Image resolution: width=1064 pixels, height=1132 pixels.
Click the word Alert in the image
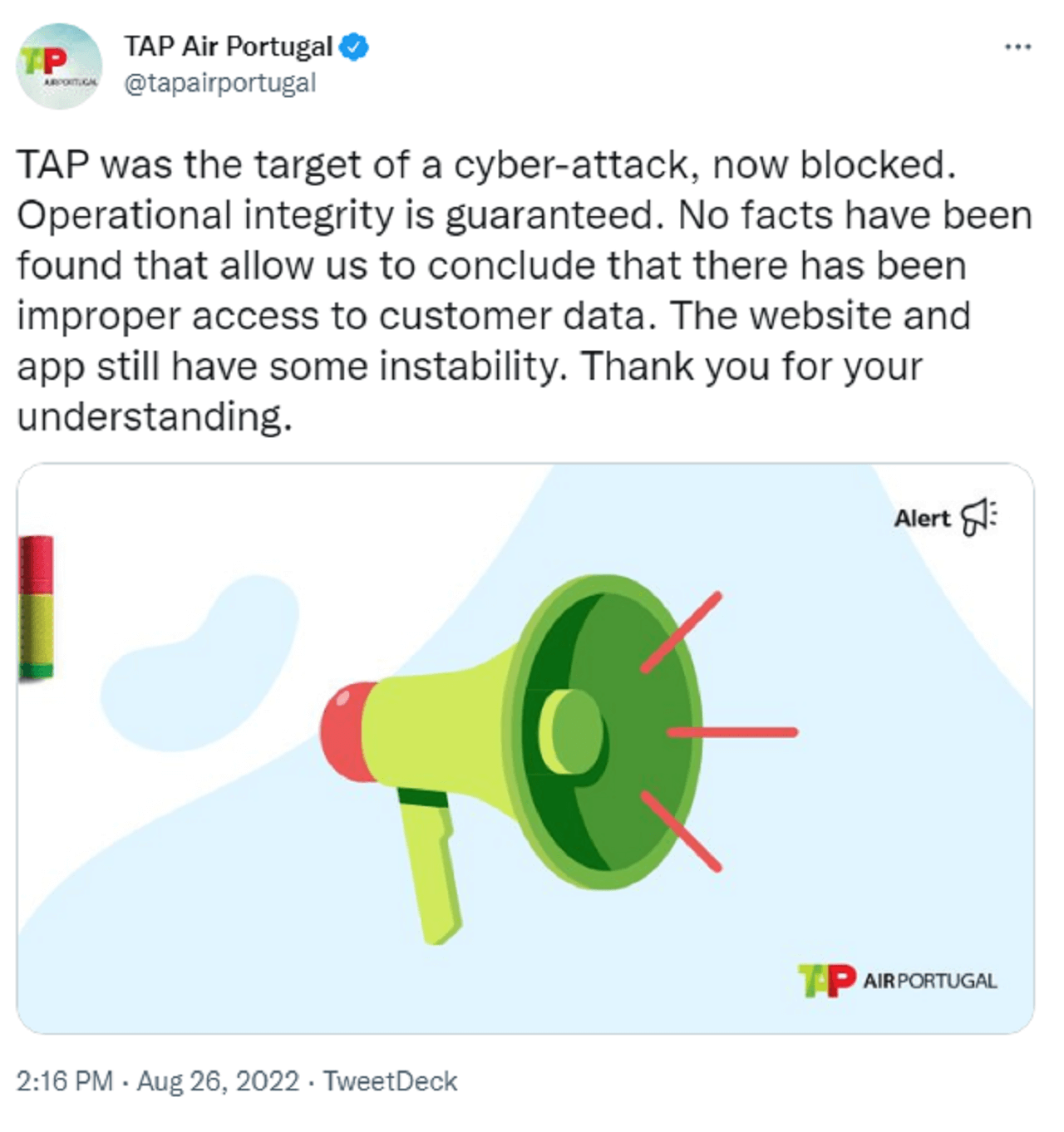[923, 518]
